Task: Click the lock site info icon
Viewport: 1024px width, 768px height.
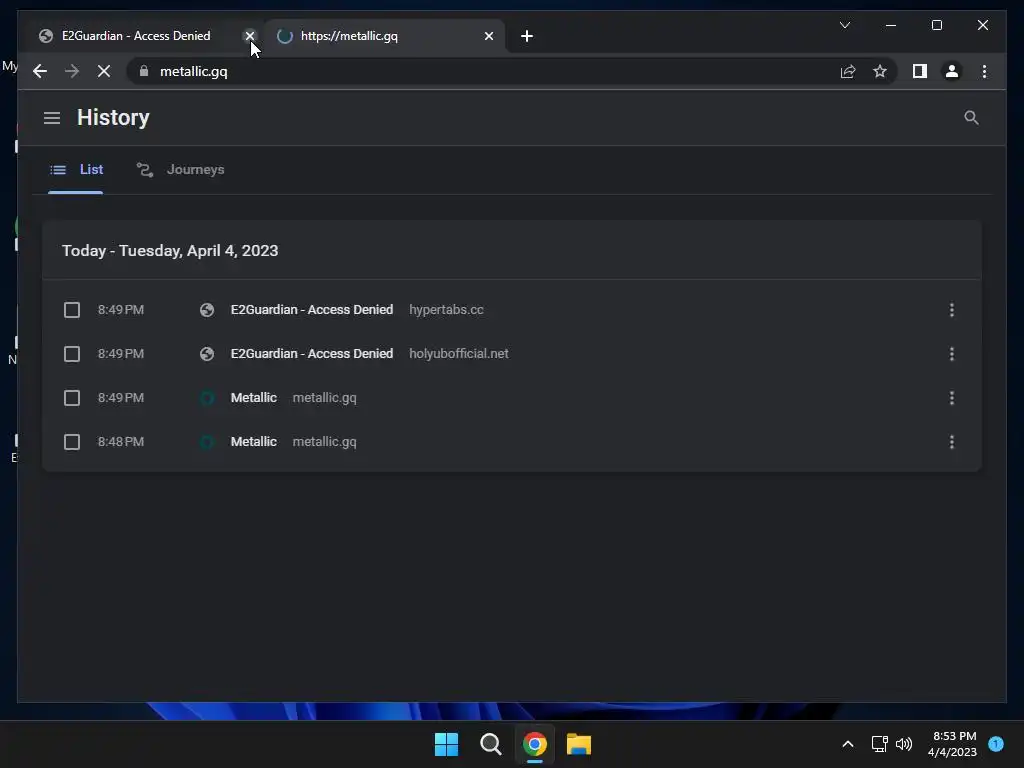Action: coord(144,71)
